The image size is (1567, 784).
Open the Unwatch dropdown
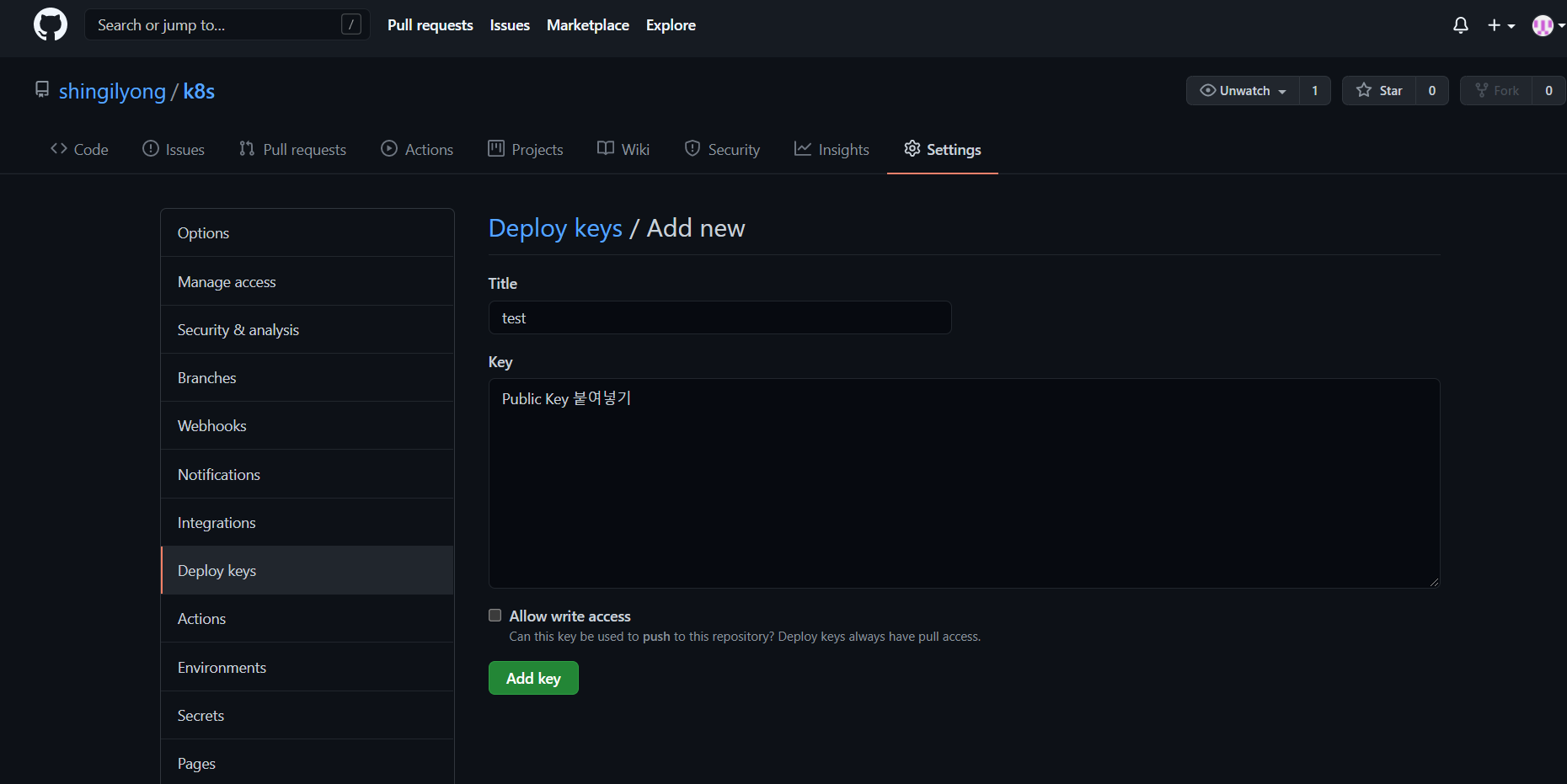1243,90
